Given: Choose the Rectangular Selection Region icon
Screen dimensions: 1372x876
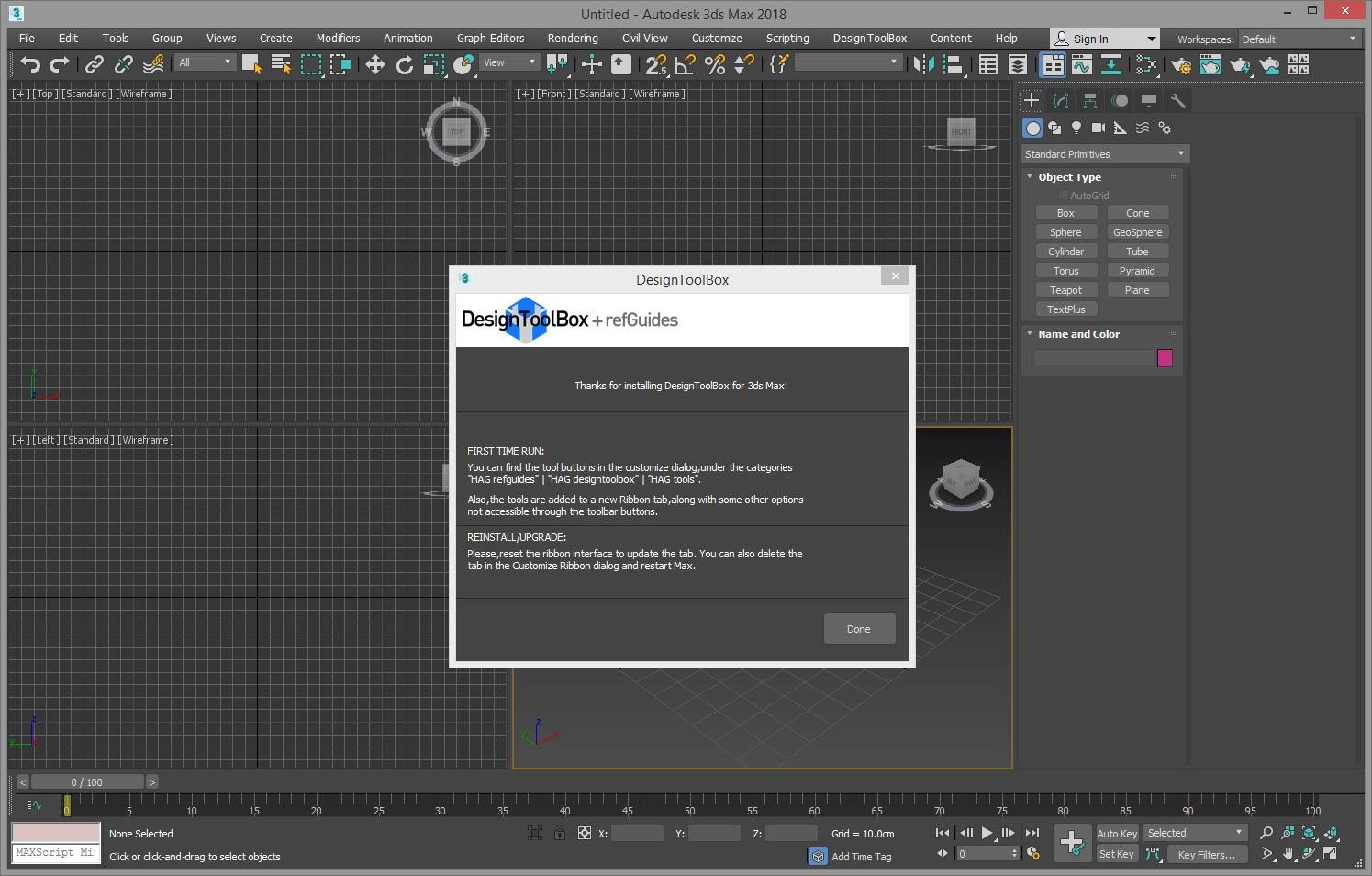Looking at the screenshot, I should click(312, 63).
